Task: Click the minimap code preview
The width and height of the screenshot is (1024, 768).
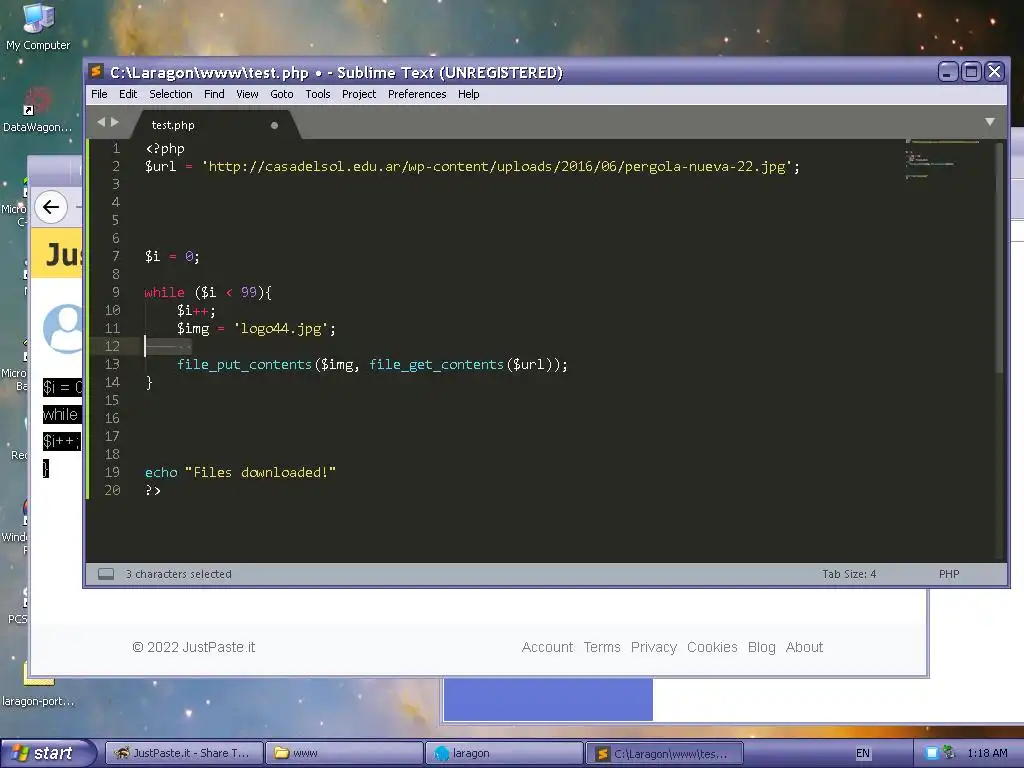Action: pos(942,159)
